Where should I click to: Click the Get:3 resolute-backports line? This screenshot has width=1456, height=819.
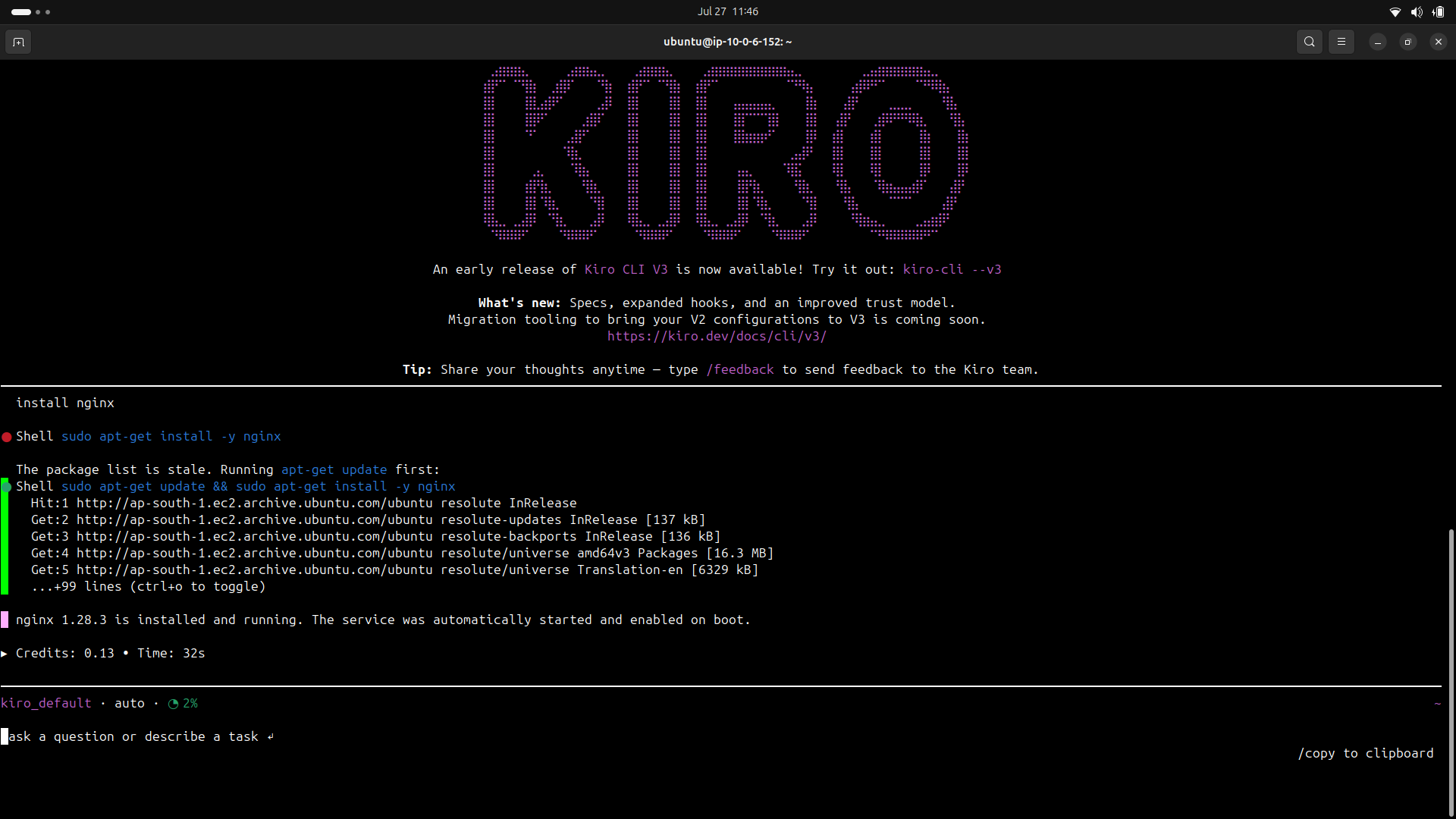[375, 536]
